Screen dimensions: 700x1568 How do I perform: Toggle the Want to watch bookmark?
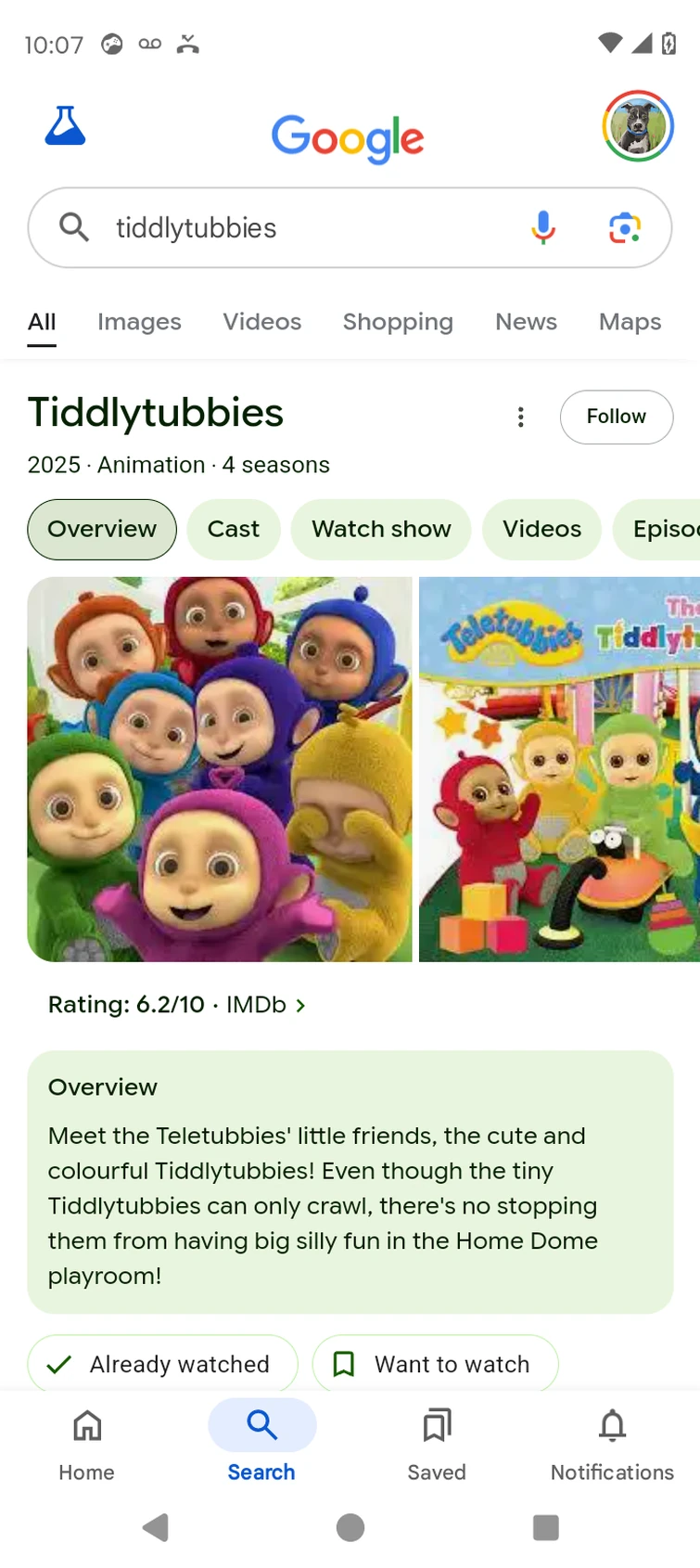coord(436,1363)
